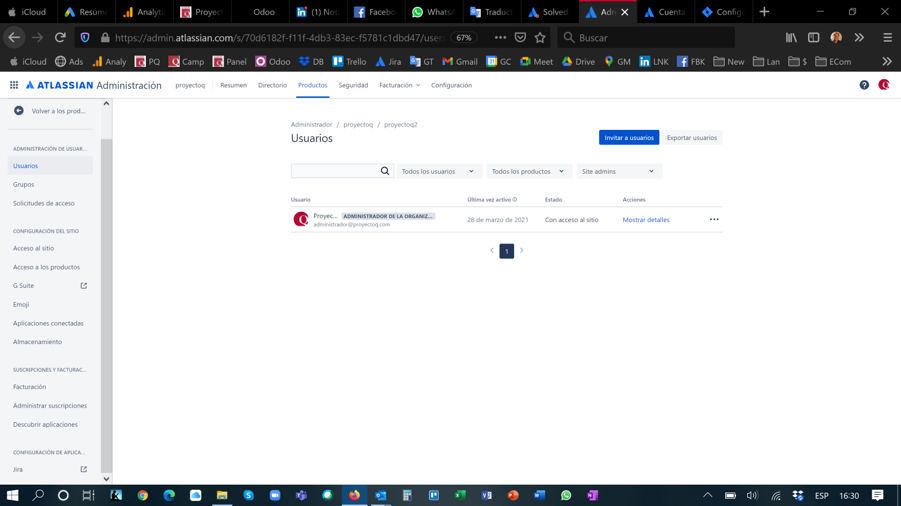Open Administrar suscripciones in the sidebar

(50, 405)
